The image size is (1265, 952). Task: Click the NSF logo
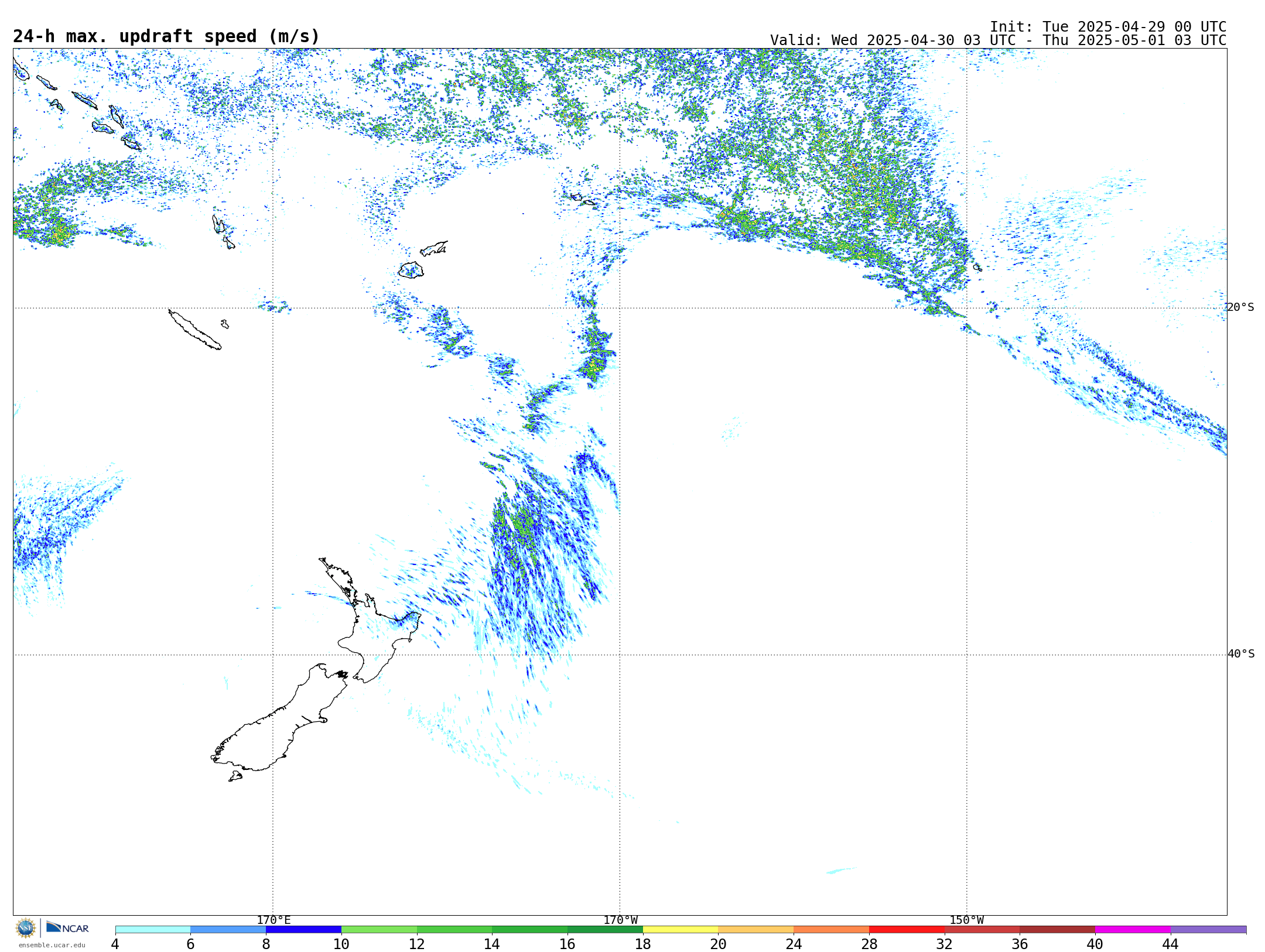point(26,928)
